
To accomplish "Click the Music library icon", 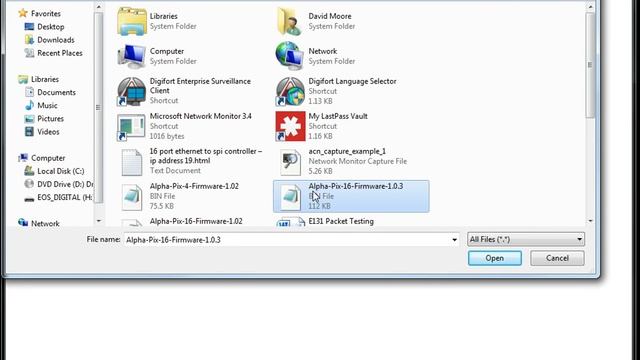I will pyautogui.click(x=29, y=105).
